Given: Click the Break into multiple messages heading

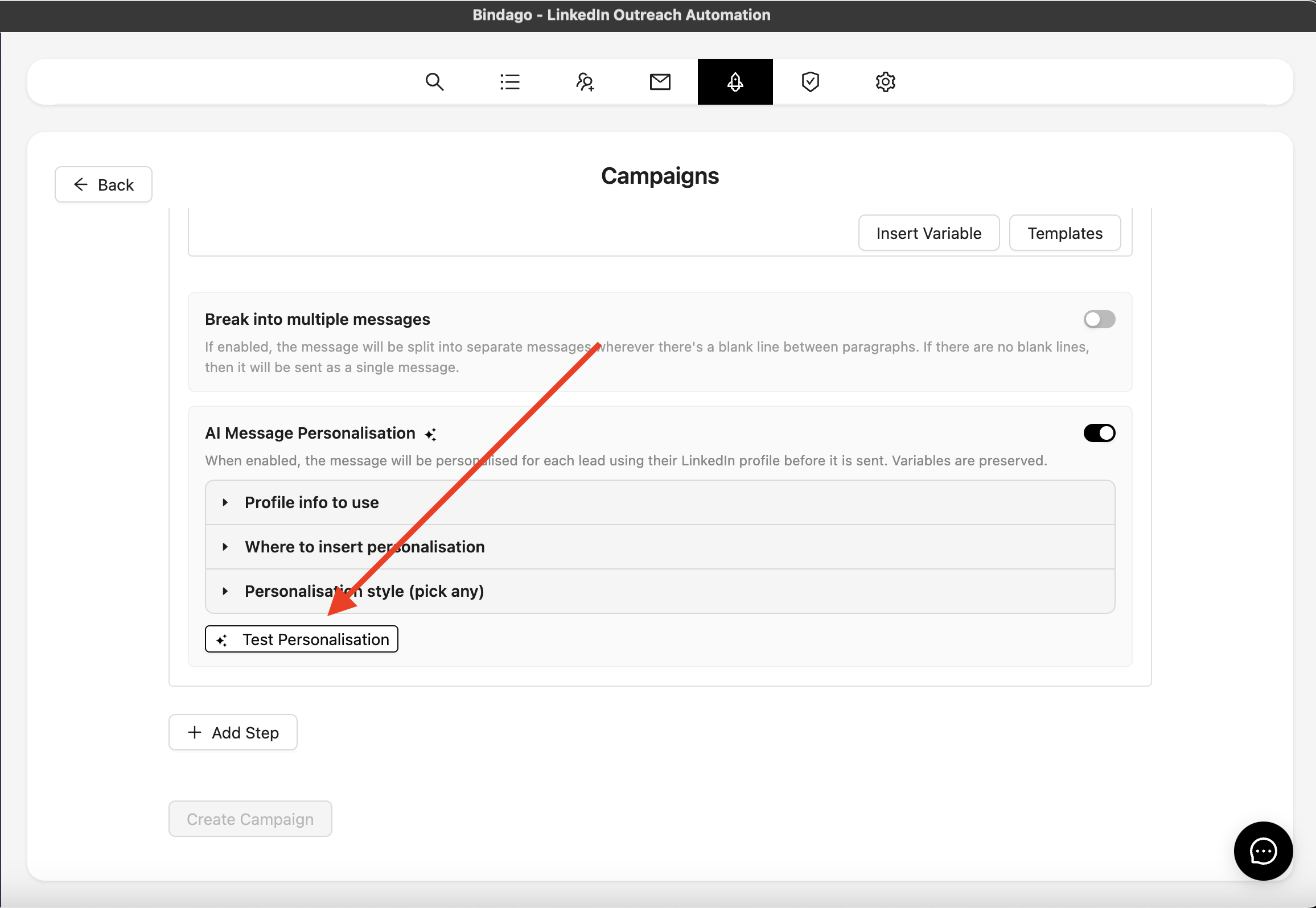Looking at the screenshot, I should [317, 319].
